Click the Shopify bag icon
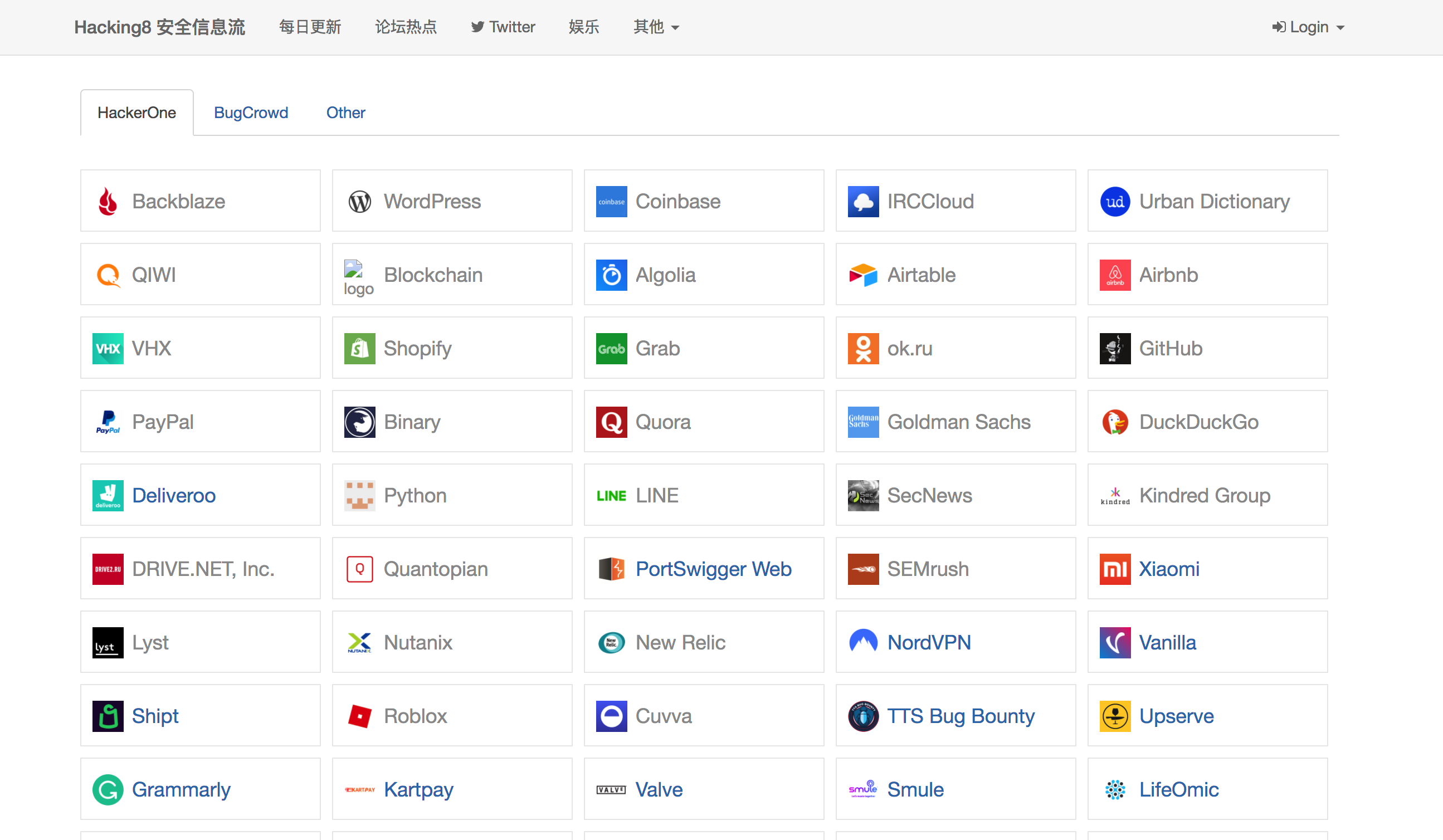 pos(359,349)
